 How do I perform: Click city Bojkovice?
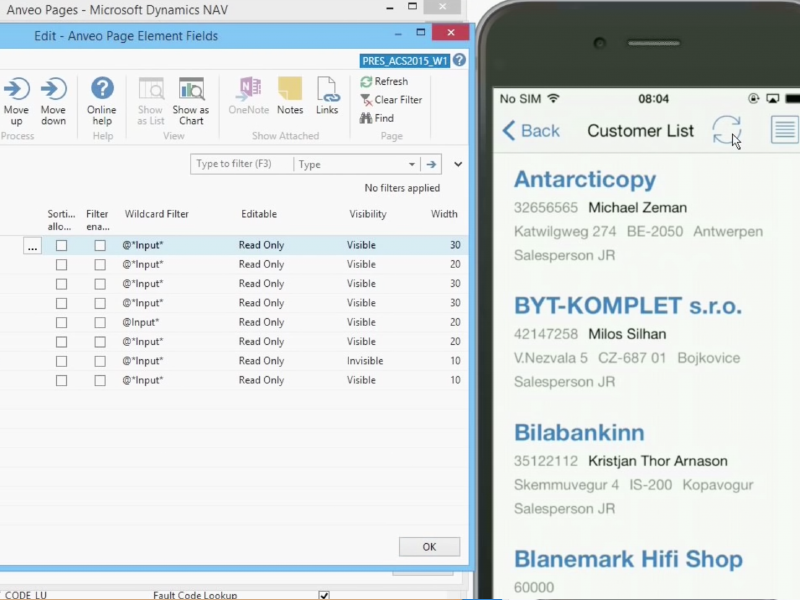click(x=709, y=358)
